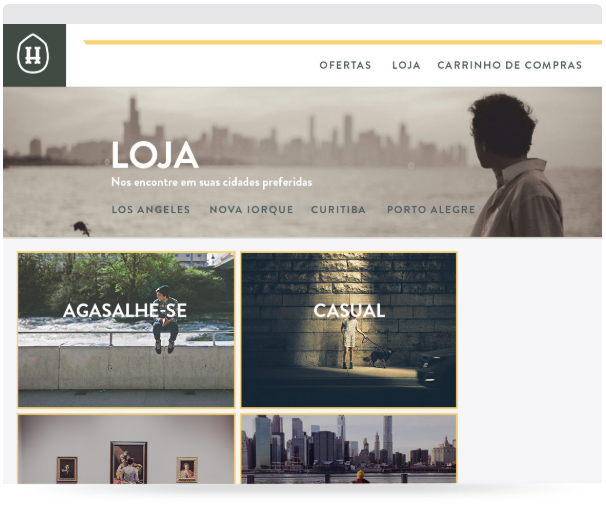Image resolution: width=606 pixels, height=505 pixels.
Task: Click the H shield logo icon
Action: point(33,54)
